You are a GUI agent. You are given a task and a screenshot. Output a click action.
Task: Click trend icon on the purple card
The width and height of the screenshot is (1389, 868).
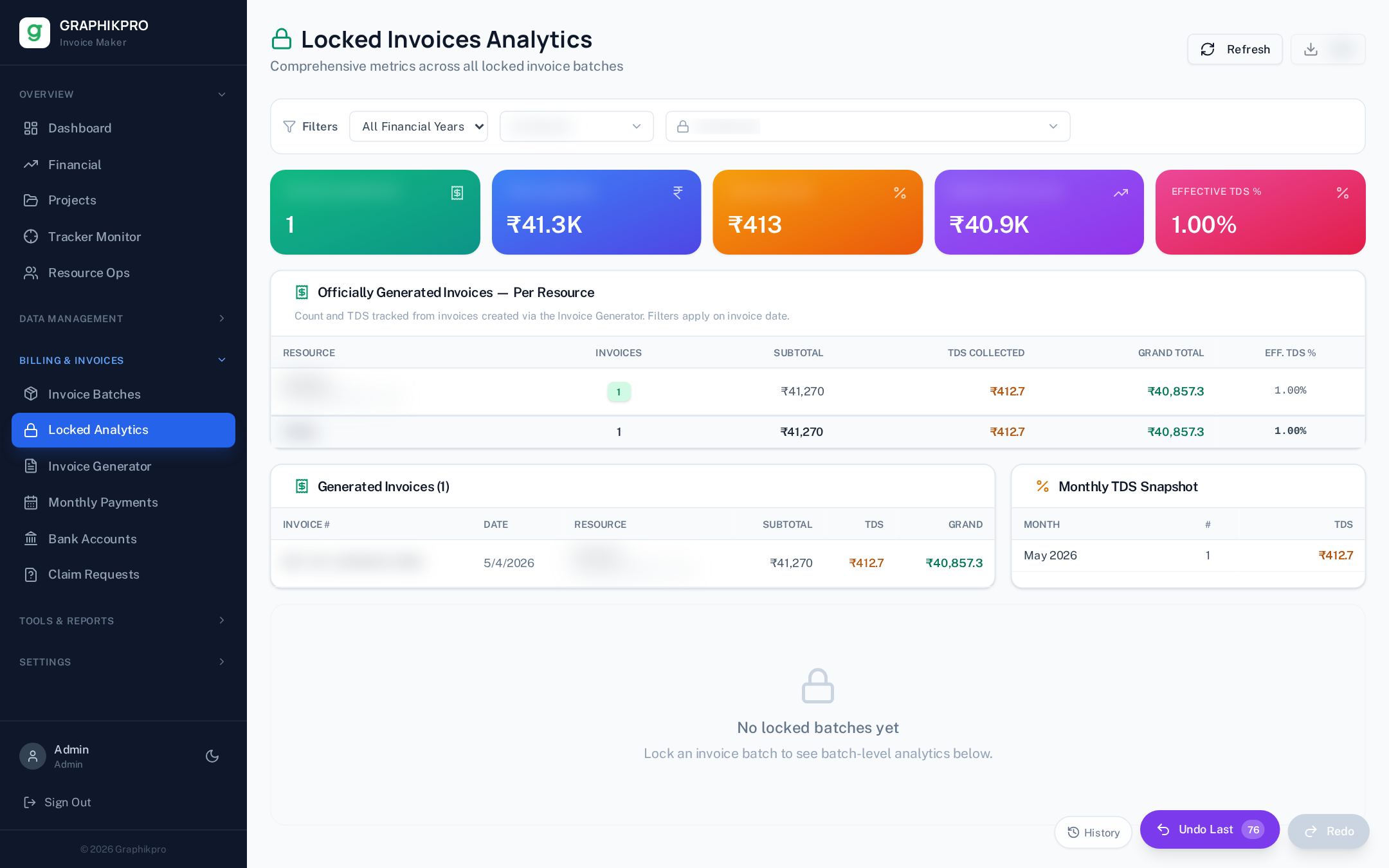(x=1121, y=193)
